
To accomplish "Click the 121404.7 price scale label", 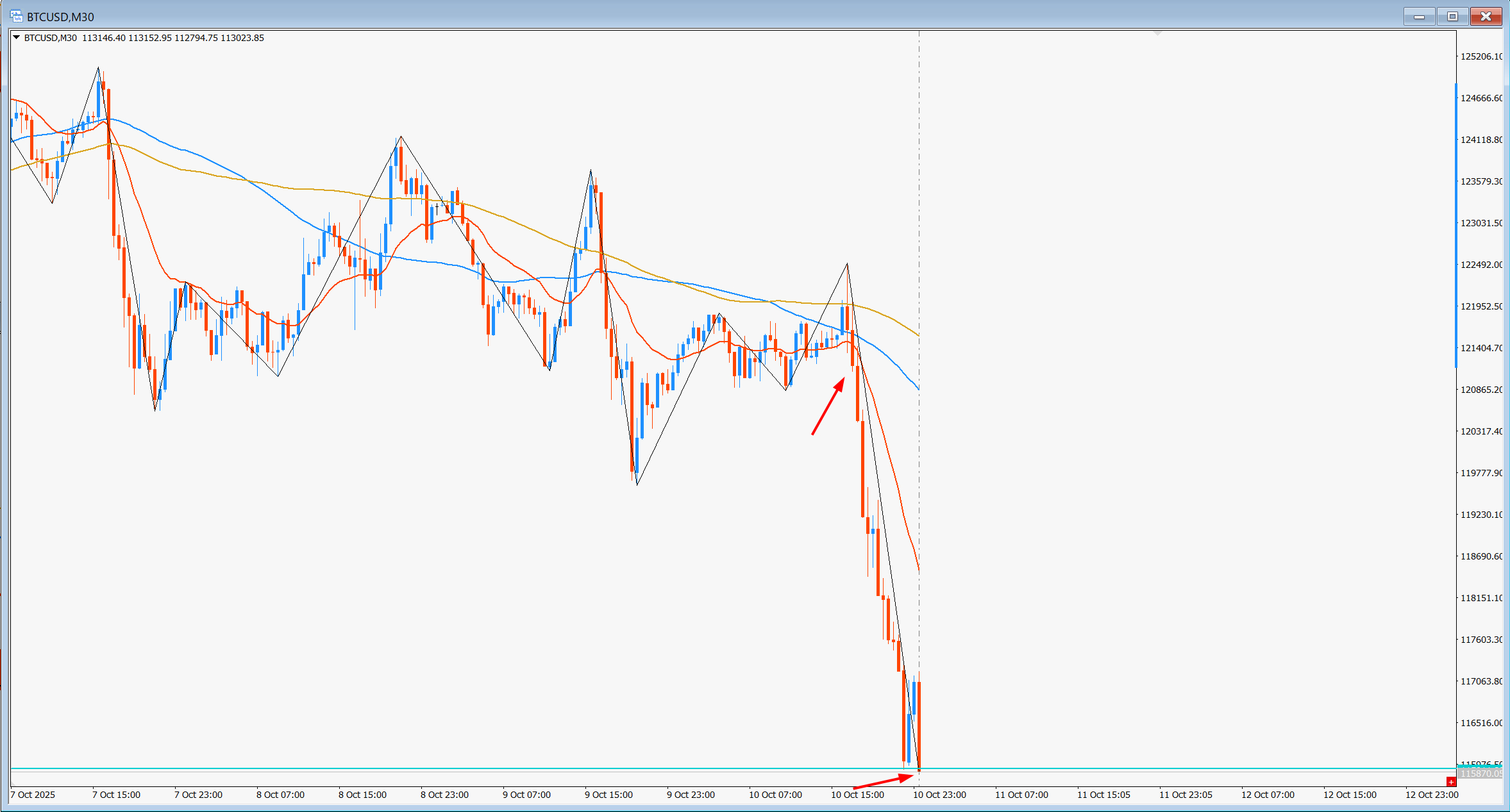I will pyautogui.click(x=1481, y=348).
